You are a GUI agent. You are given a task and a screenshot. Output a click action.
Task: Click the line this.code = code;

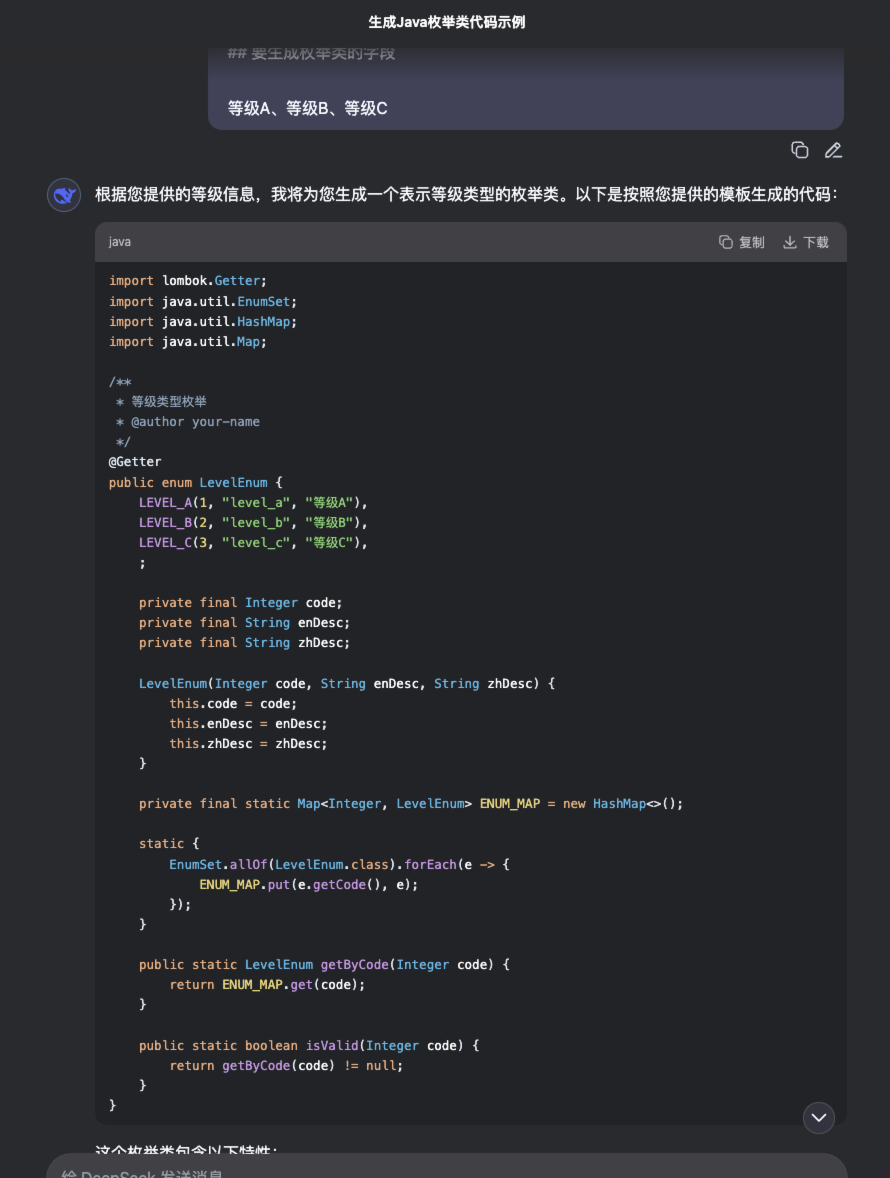[233, 704]
